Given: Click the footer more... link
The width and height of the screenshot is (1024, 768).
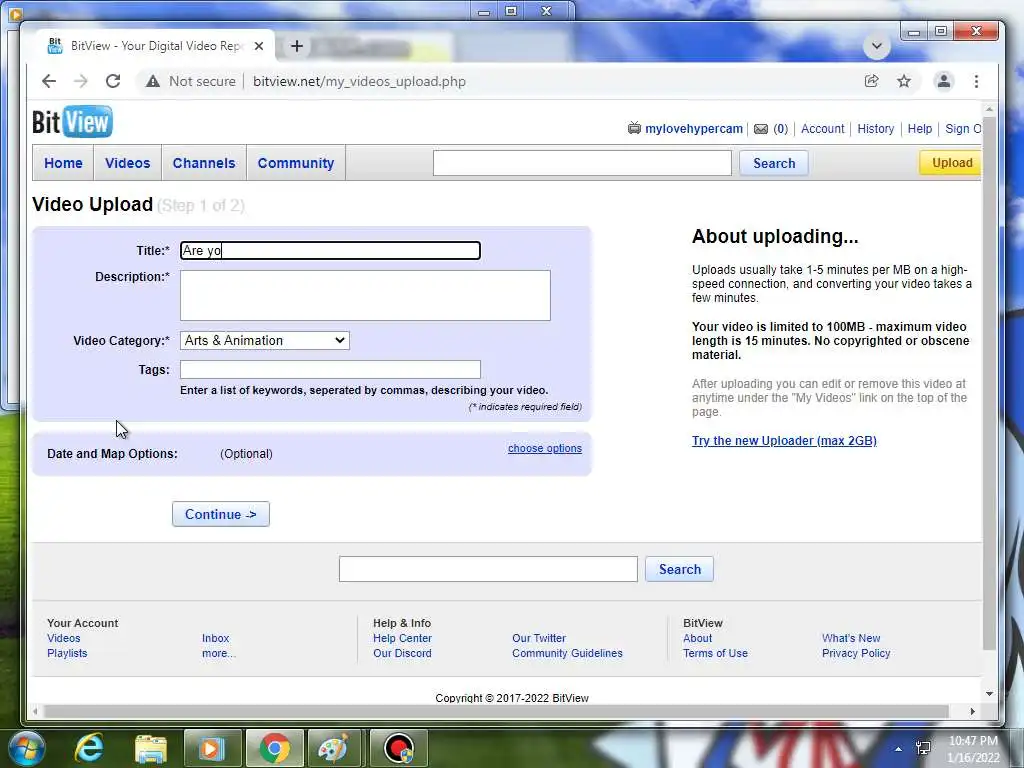Looking at the screenshot, I should 219,653.
